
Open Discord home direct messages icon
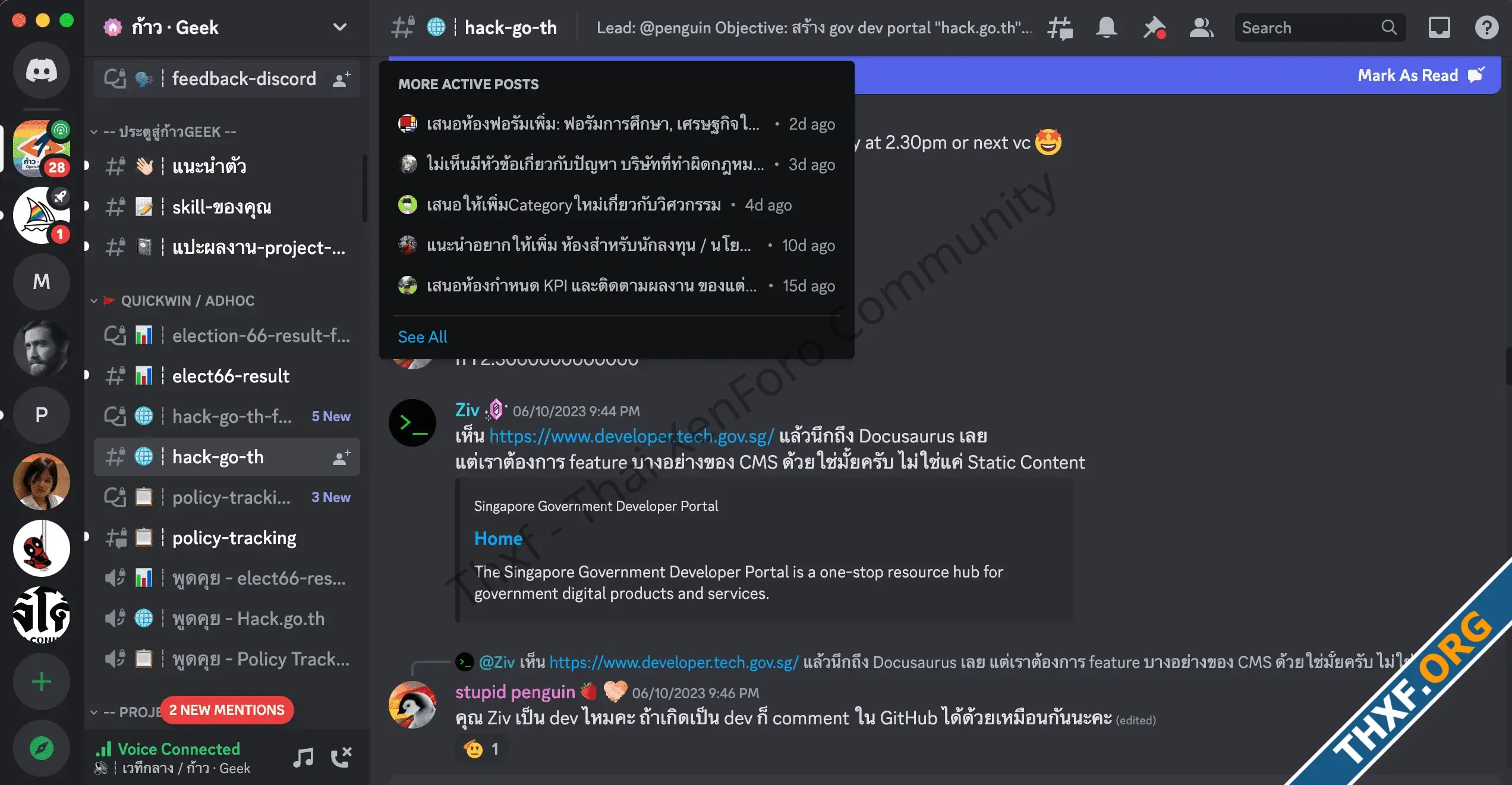[42, 71]
